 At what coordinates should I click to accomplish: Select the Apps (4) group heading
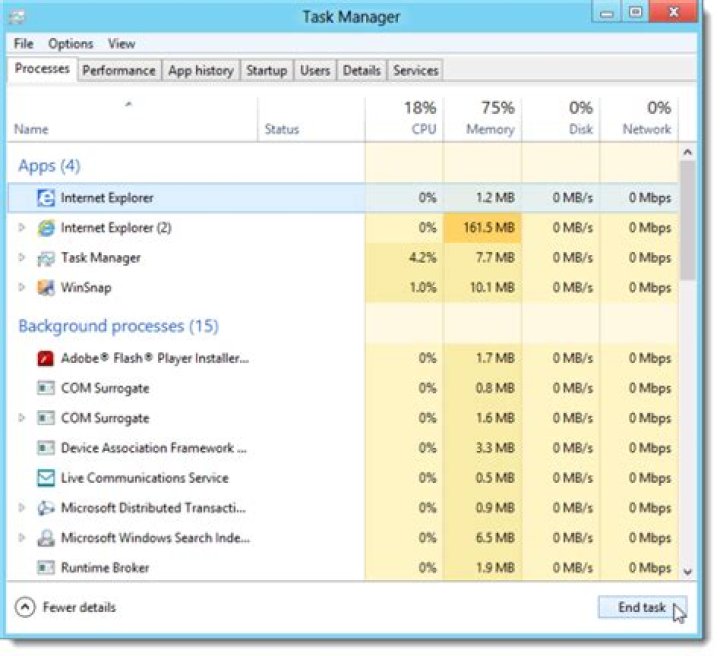[49, 166]
